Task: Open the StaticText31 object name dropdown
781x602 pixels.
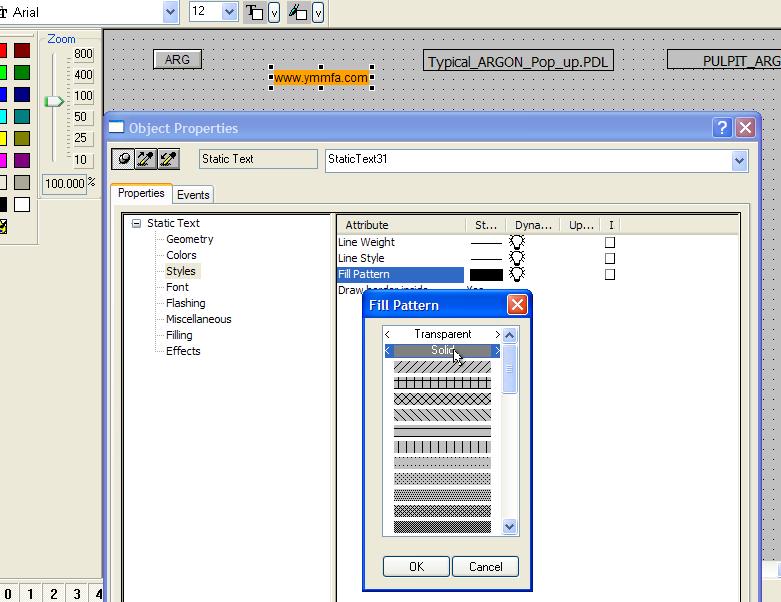Action: point(739,160)
